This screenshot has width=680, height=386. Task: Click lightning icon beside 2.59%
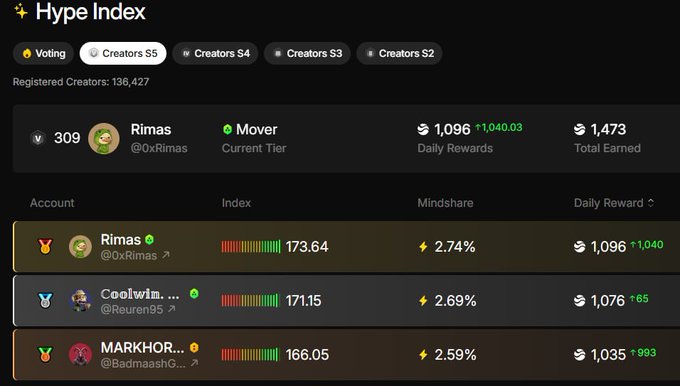(423, 355)
